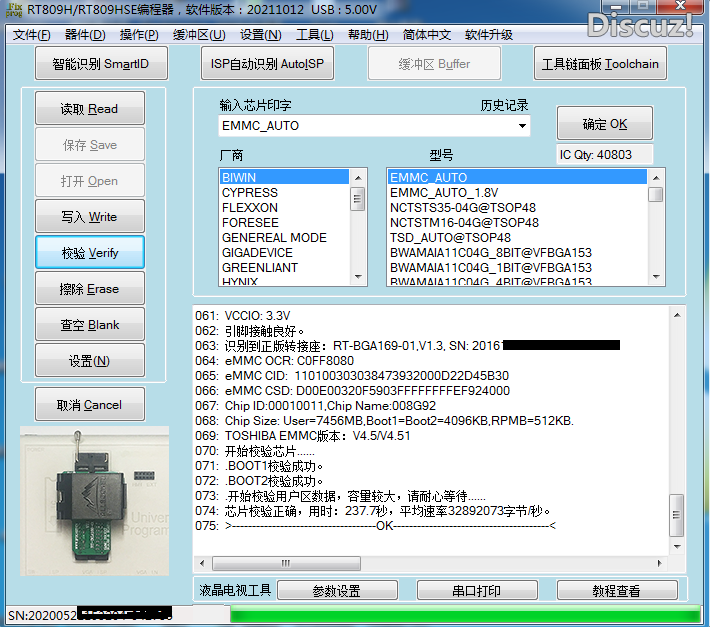Select GENEREAL MODE in the vendor list

point(284,237)
